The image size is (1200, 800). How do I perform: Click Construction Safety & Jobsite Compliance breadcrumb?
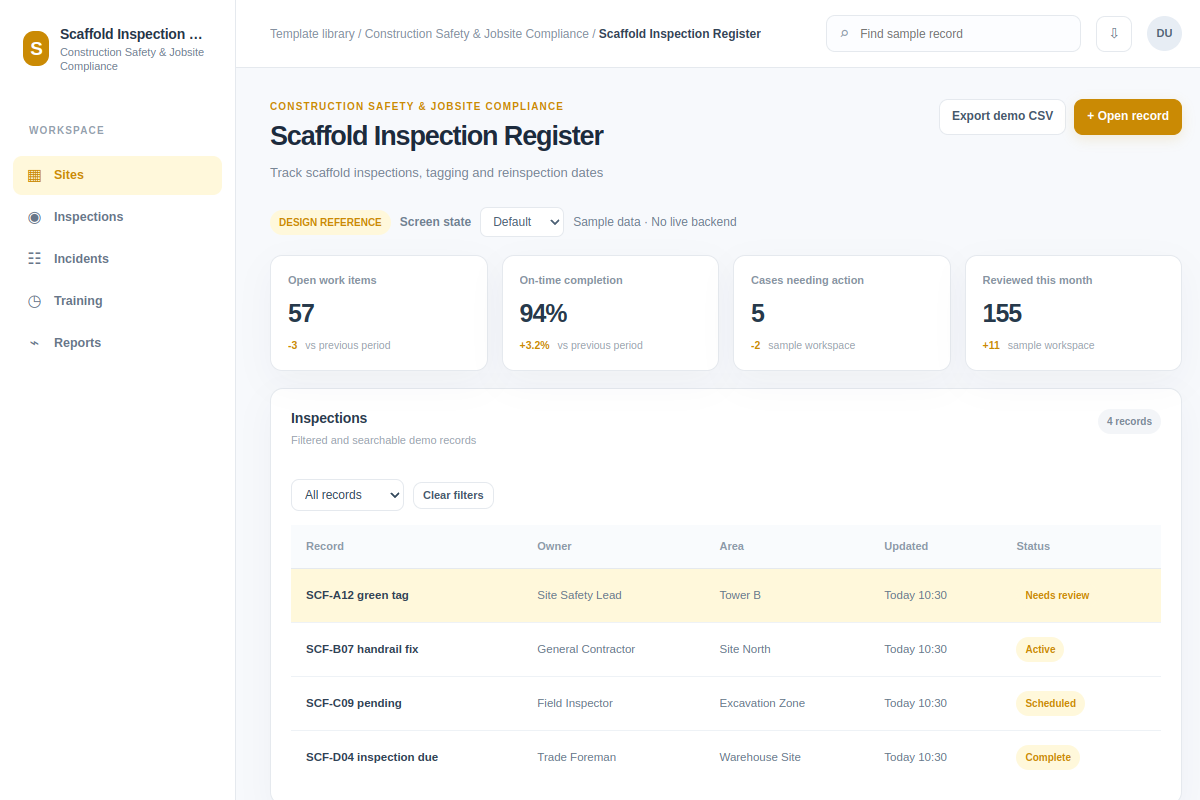(477, 34)
